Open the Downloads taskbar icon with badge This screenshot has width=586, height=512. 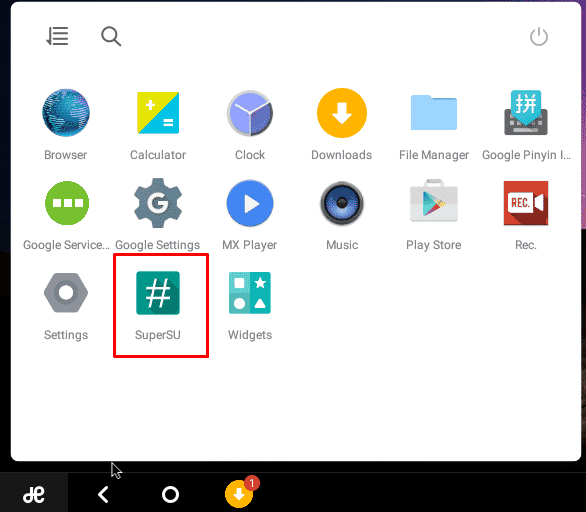click(239, 494)
